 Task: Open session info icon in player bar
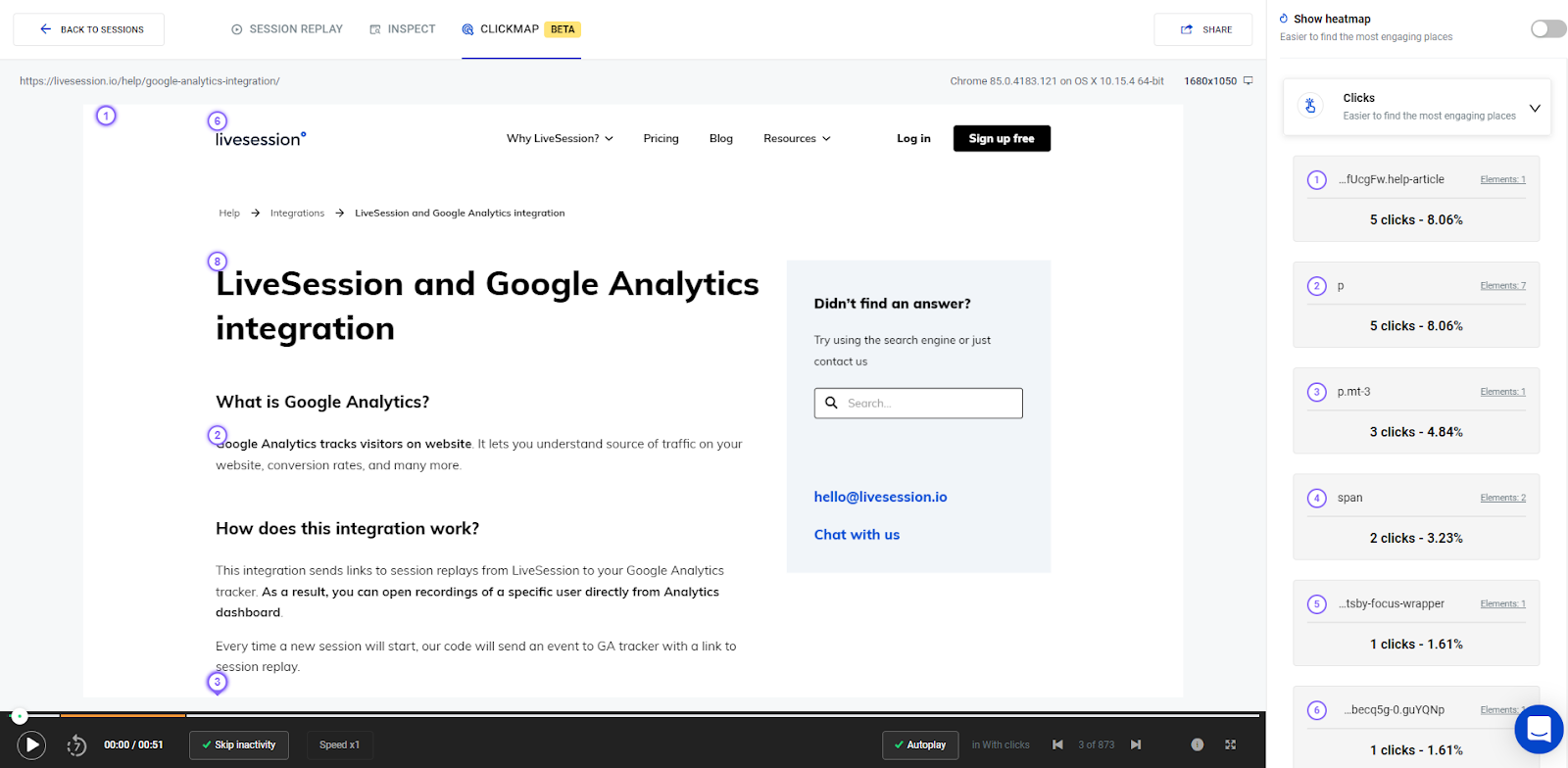[x=1197, y=744]
